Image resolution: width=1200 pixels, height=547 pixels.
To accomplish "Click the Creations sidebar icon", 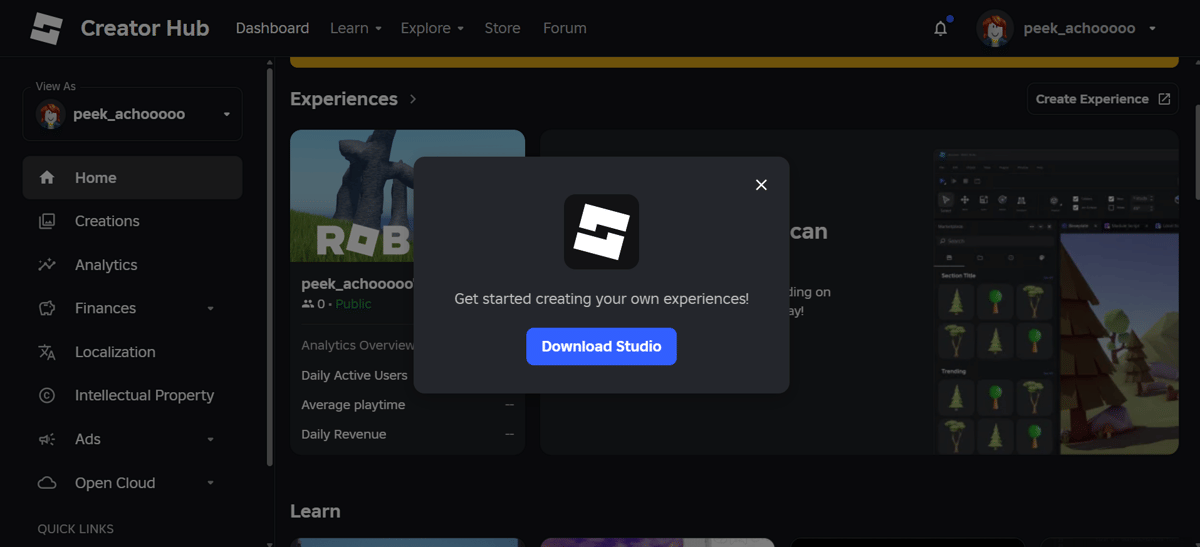I will point(47,221).
